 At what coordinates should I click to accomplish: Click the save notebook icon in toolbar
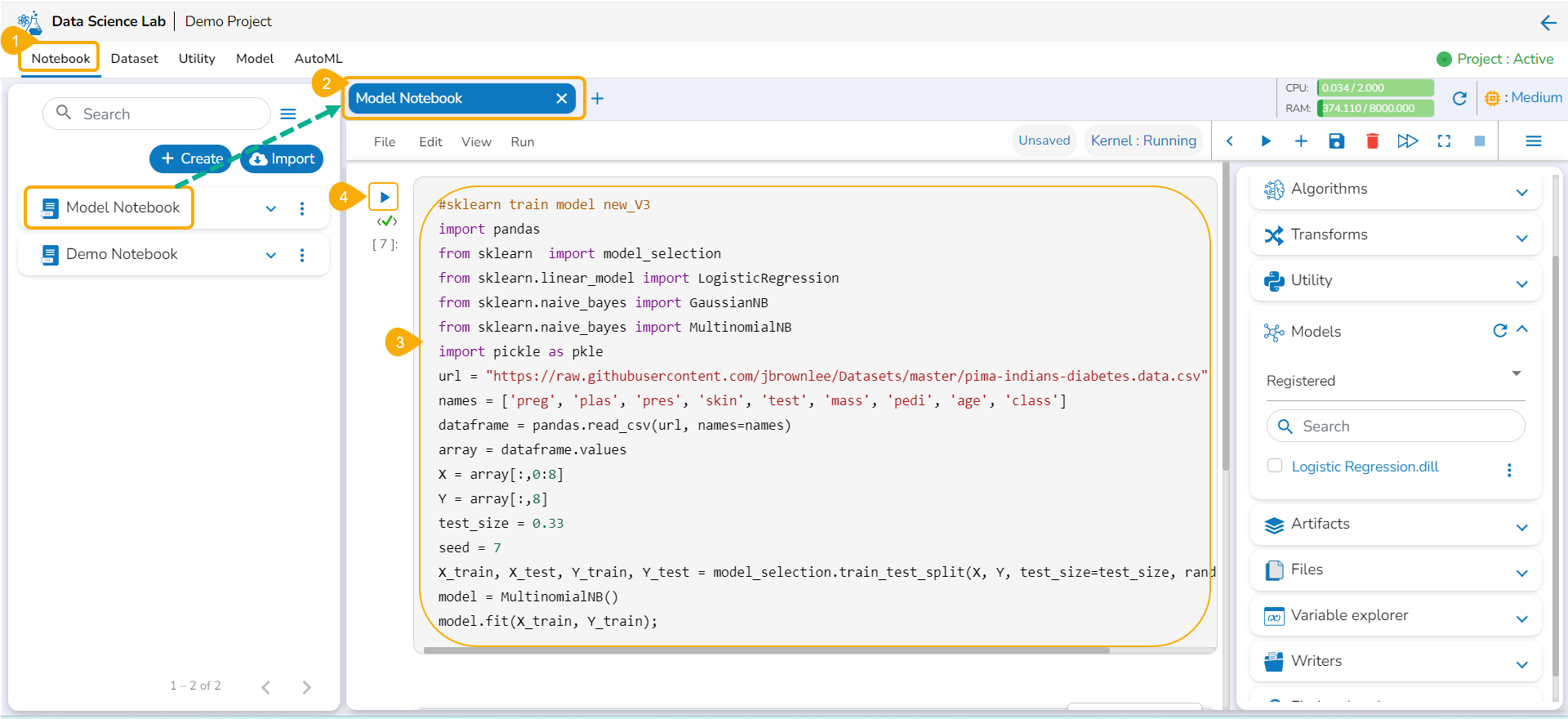pos(1336,141)
